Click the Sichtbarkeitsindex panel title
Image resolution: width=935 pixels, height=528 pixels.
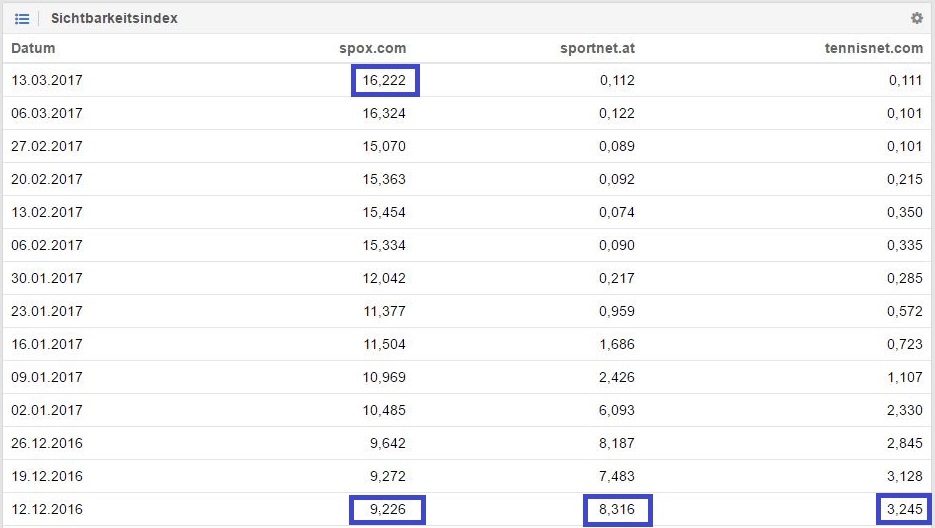[114, 18]
